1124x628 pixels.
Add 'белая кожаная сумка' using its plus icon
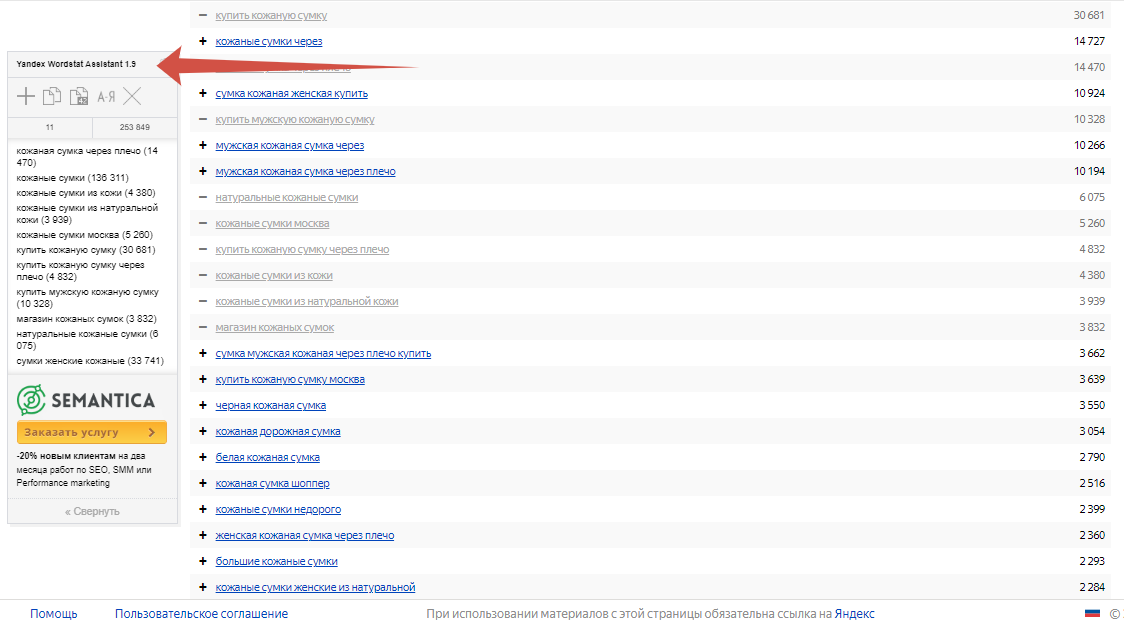point(203,458)
